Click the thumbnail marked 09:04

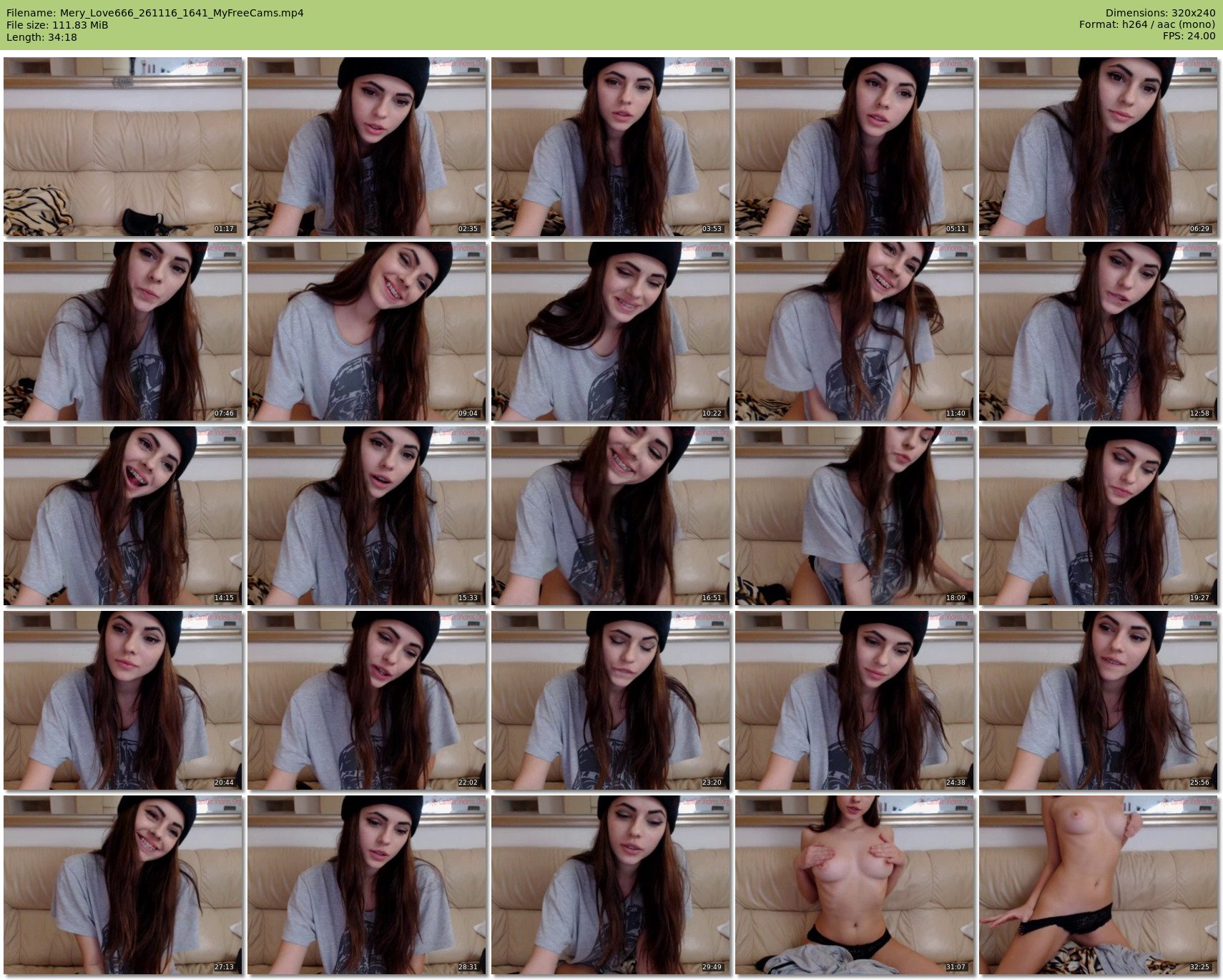pyautogui.click(x=366, y=331)
